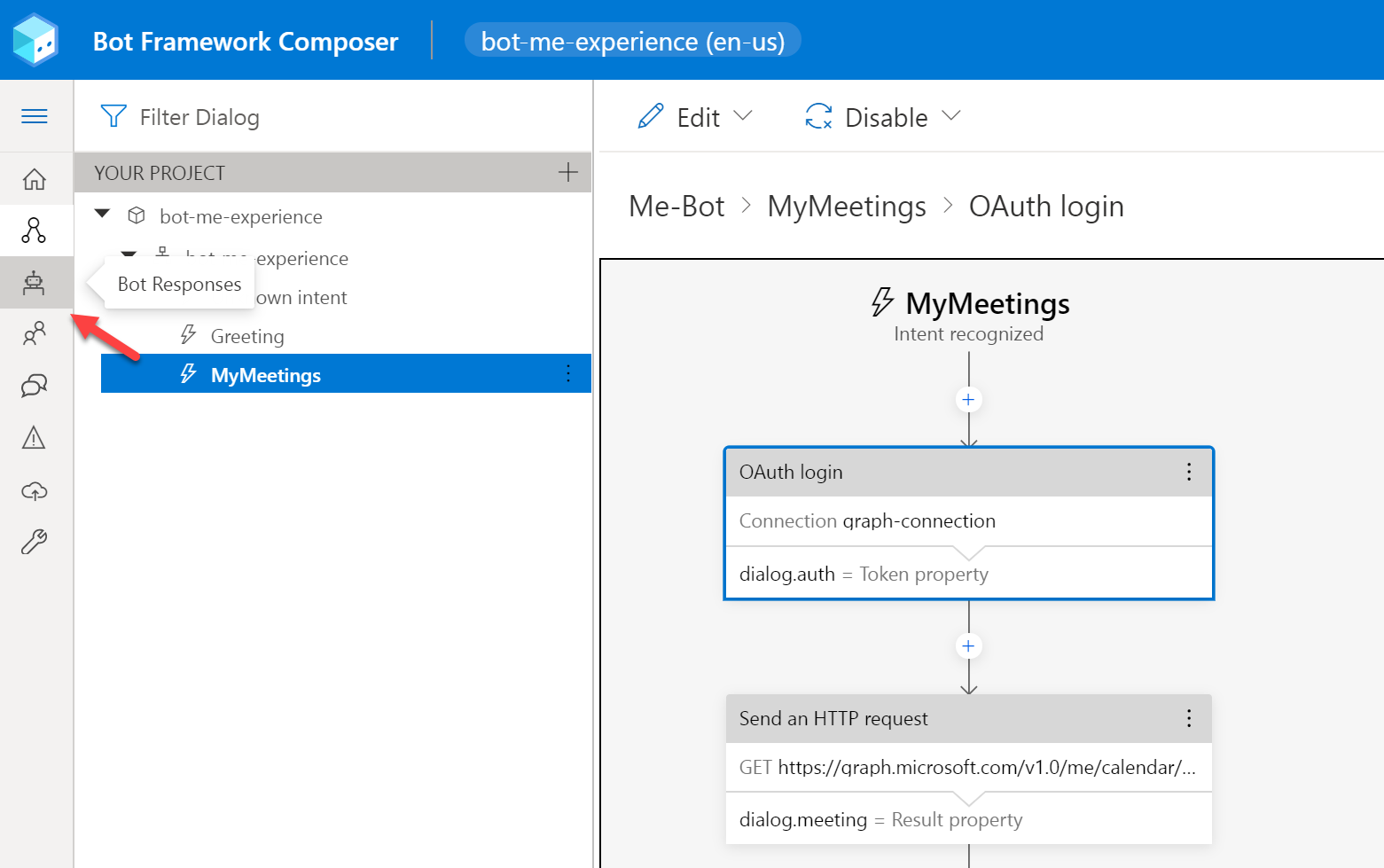Screen dimensions: 1384x868
Task: Click the Filter Dialog funnel icon
Action: coord(113,116)
